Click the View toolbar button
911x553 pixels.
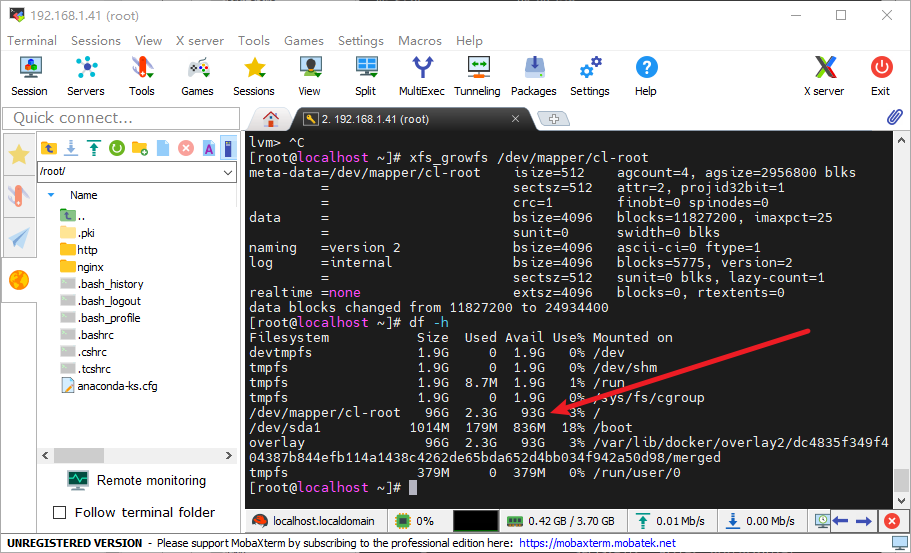[x=310, y=76]
